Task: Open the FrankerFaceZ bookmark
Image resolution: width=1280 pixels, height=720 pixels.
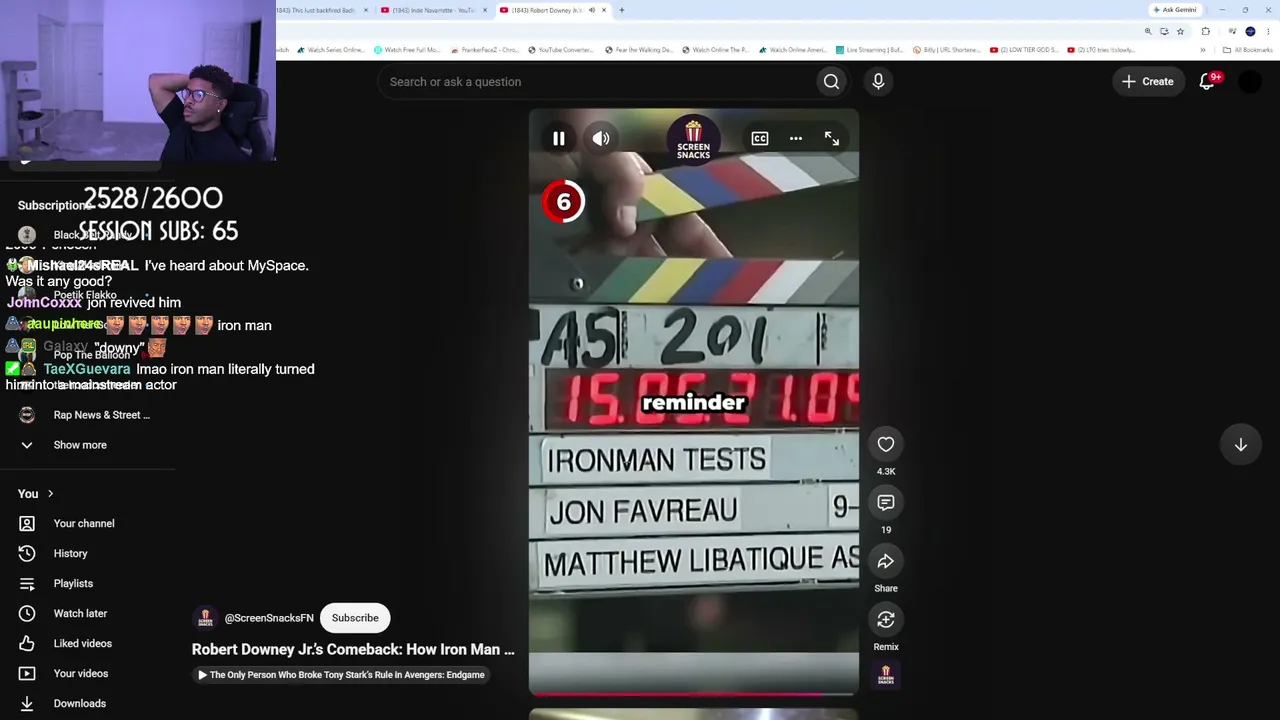Action: (x=484, y=50)
